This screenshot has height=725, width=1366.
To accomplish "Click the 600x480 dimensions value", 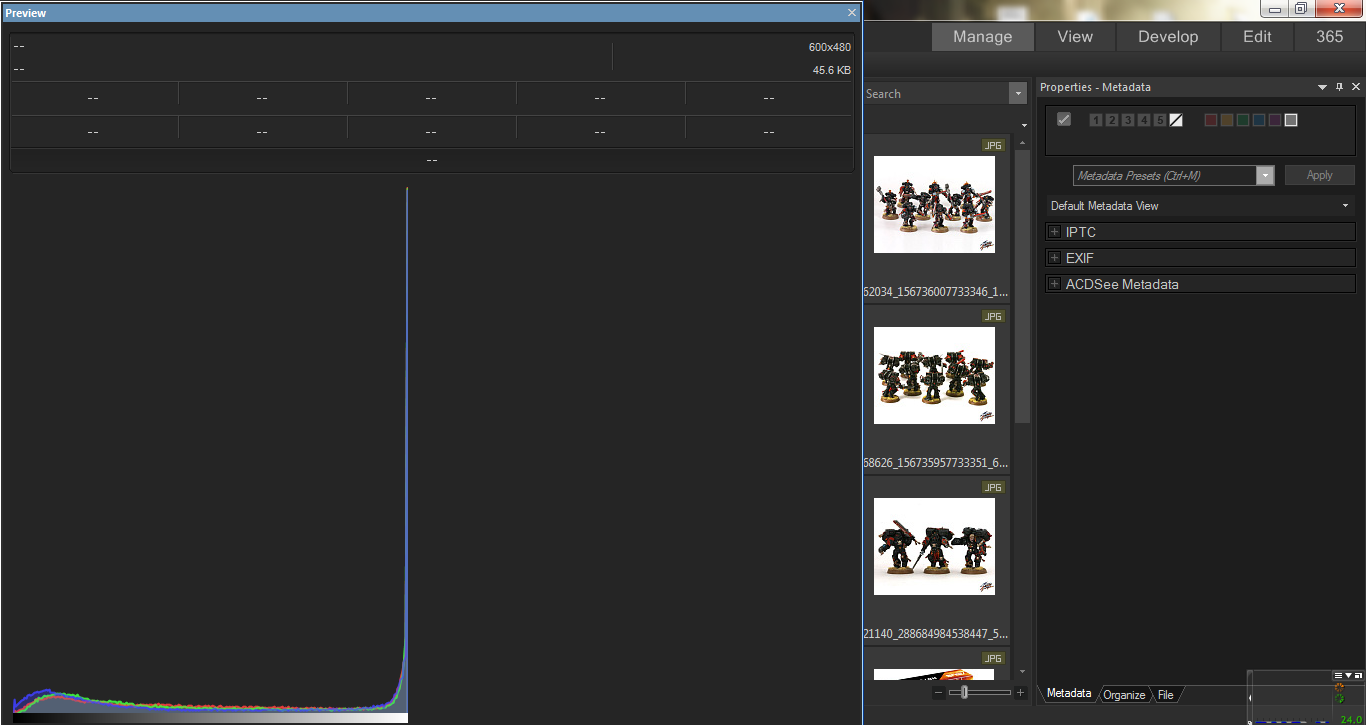I will (830, 47).
